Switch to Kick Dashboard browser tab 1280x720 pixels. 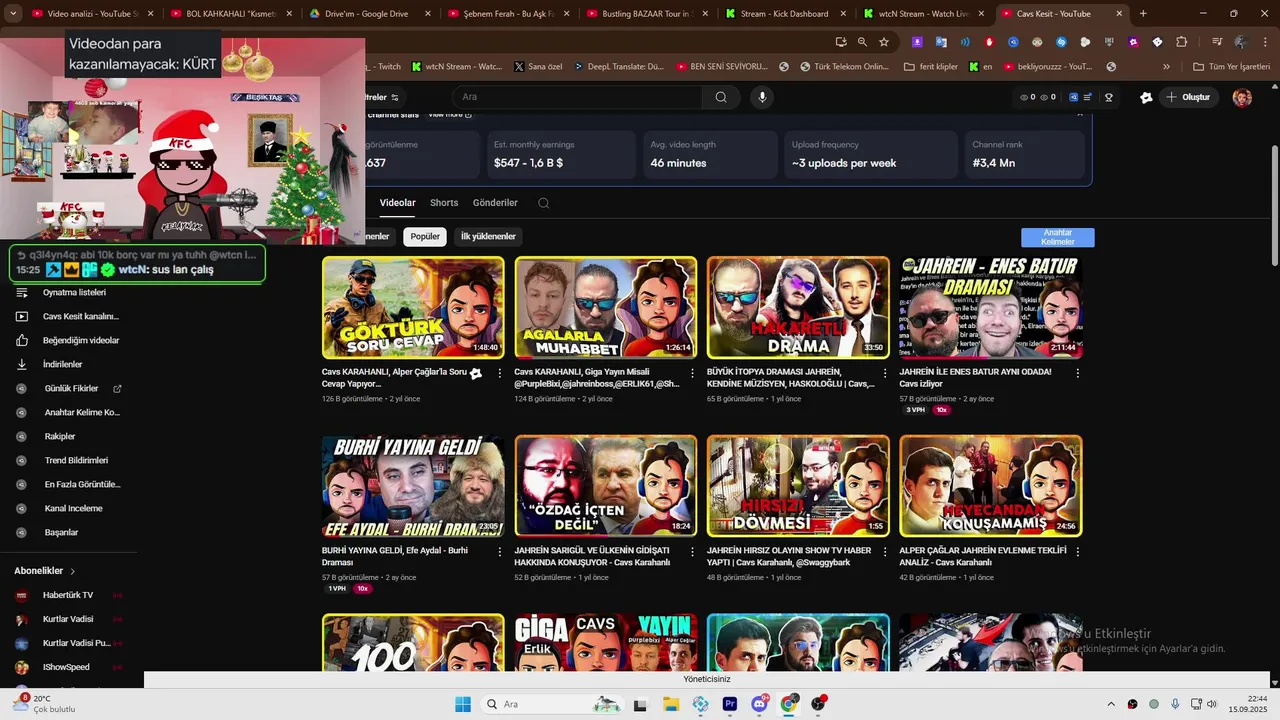(783, 14)
